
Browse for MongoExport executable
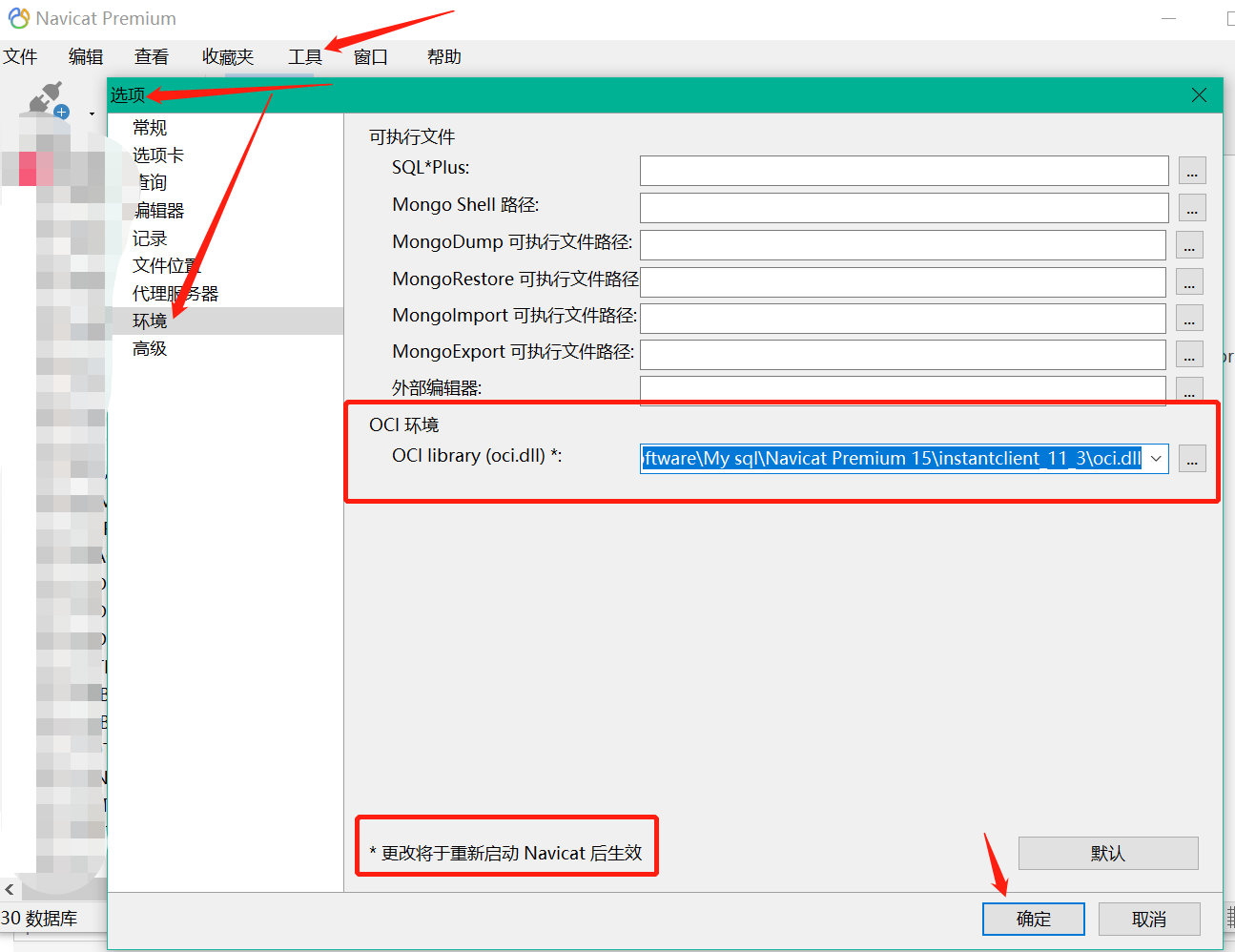(x=1189, y=355)
